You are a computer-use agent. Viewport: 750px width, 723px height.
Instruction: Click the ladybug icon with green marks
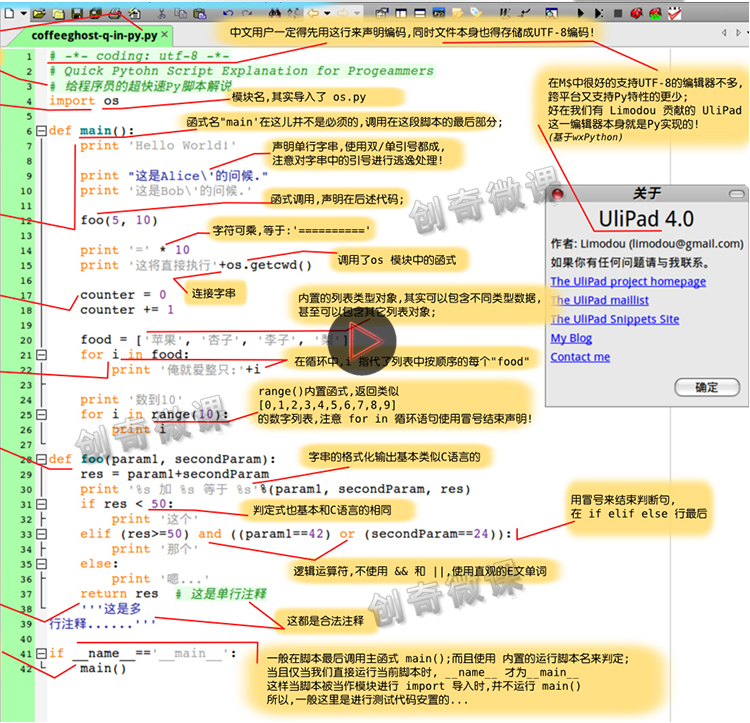point(655,13)
